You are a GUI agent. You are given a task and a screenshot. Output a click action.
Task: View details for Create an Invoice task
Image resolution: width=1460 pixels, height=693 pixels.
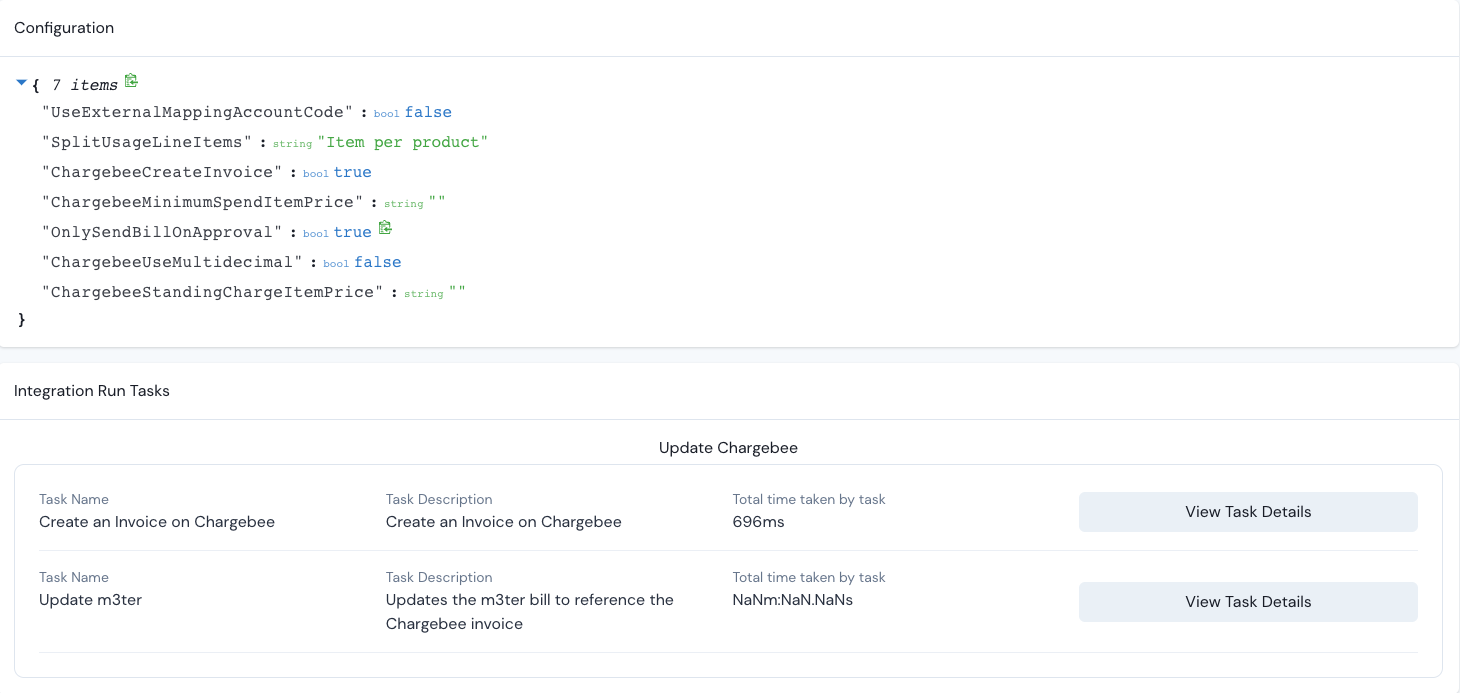[x=1248, y=512]
